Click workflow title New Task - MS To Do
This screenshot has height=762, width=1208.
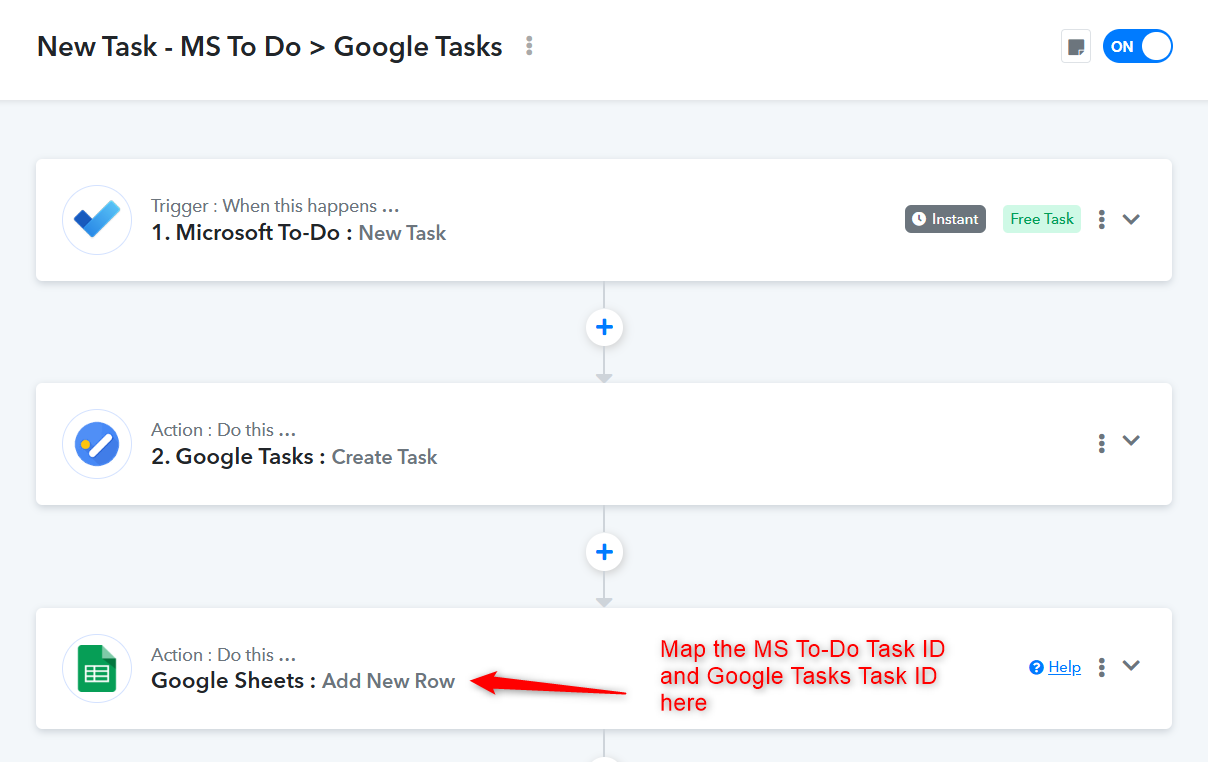pos(270,46)
